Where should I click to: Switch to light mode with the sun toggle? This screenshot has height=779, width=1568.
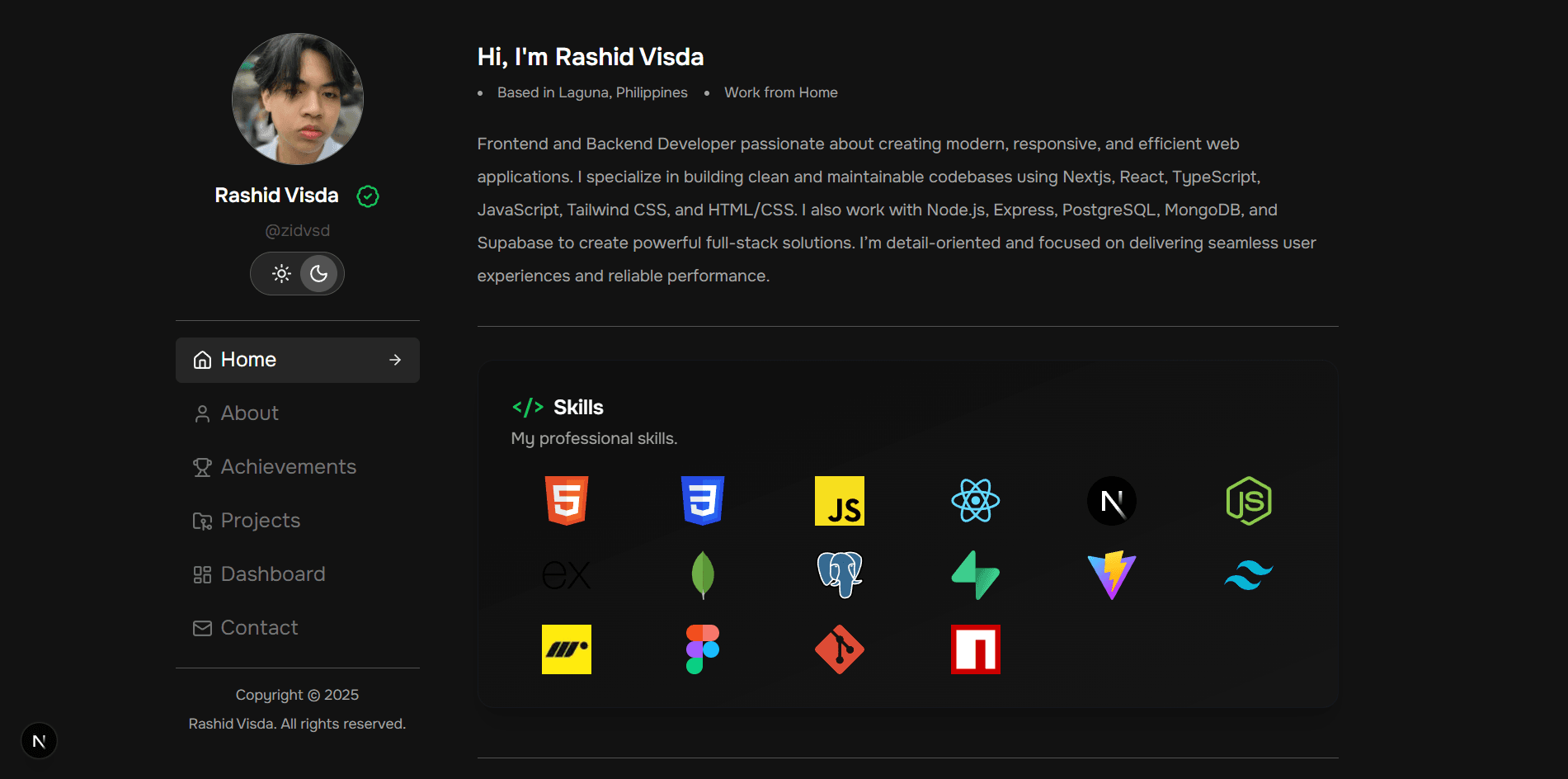click(282, 273)
